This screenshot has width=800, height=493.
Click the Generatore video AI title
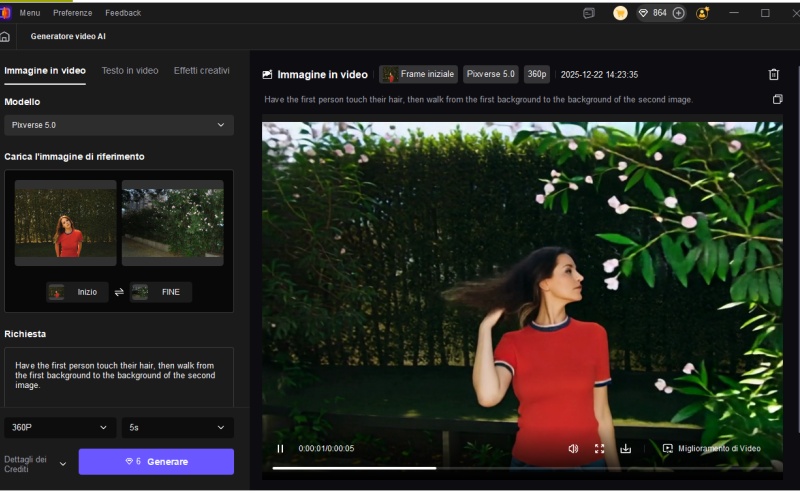68,37
